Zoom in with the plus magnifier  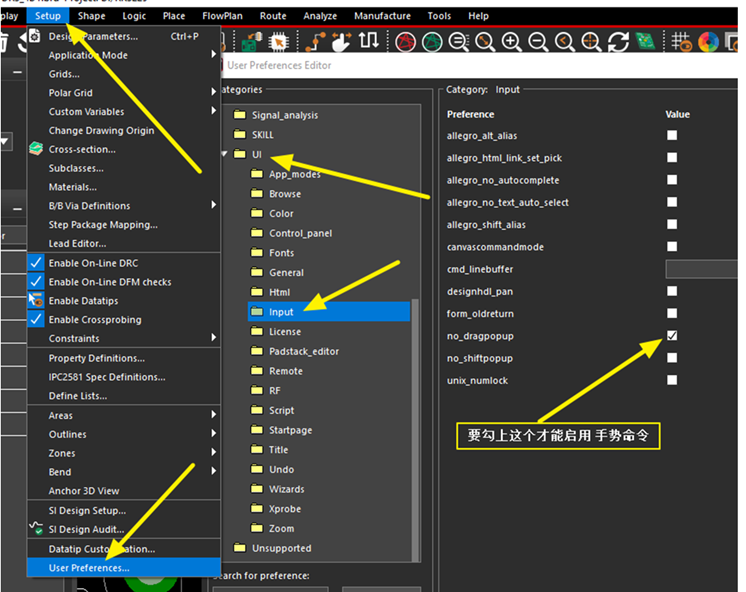pos(511,42)
